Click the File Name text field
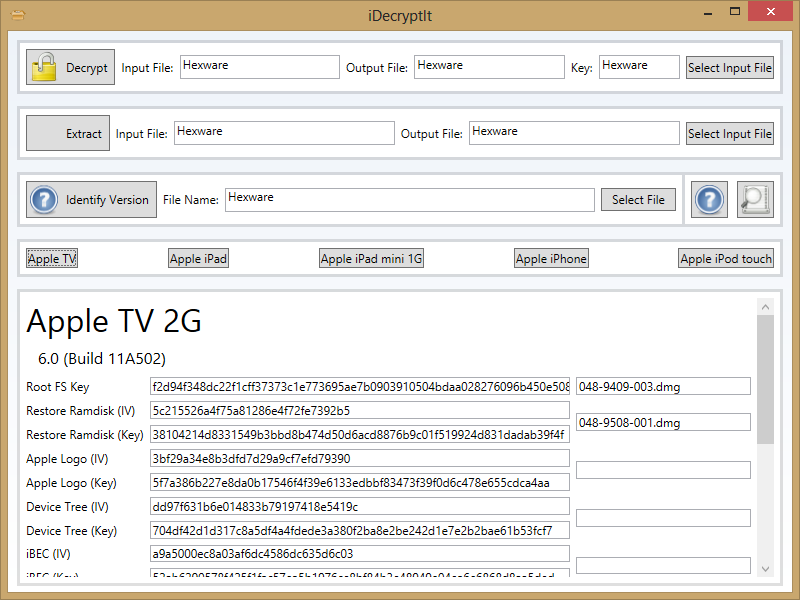Screen dimensions: 800x600 [x=410, y=199]
